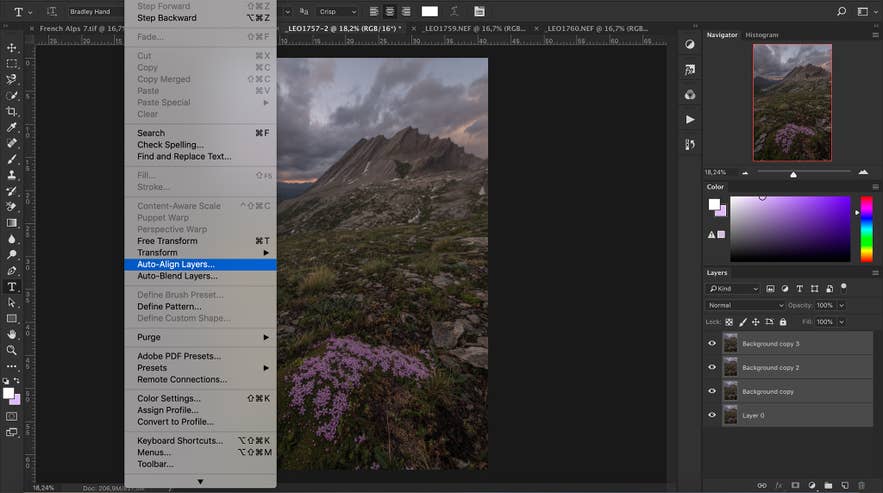Screen dimensions: 883x493
Task: Click Define Pattern menu item
Action: pyautogui.click(x=200, y=307)
